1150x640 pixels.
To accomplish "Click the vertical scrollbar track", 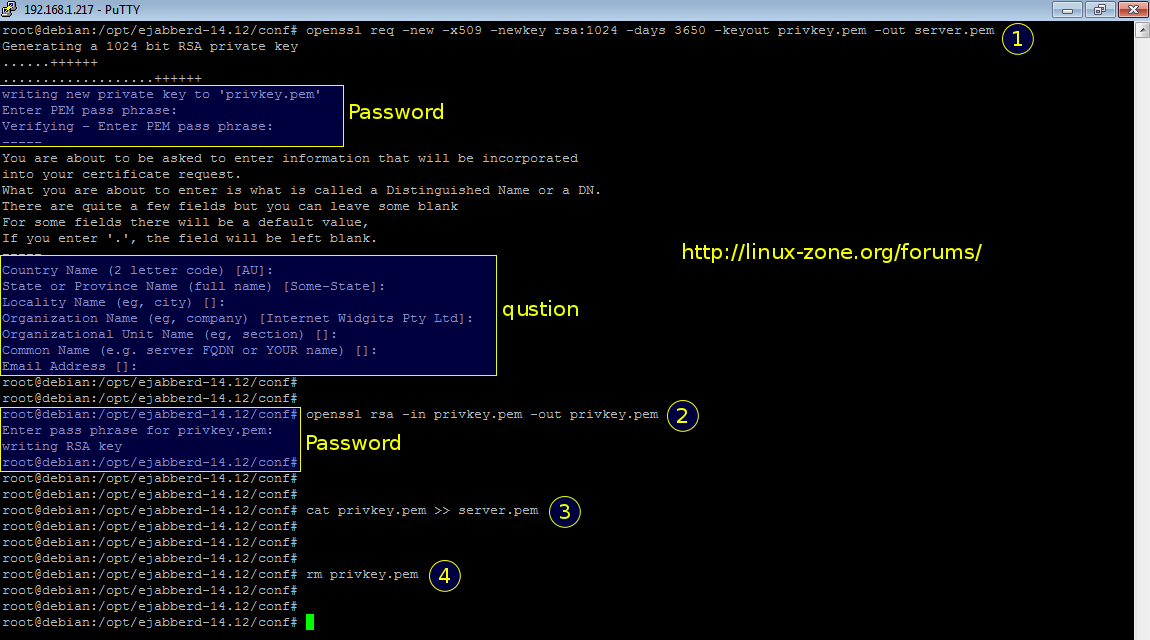I will tap(1141, 330).
